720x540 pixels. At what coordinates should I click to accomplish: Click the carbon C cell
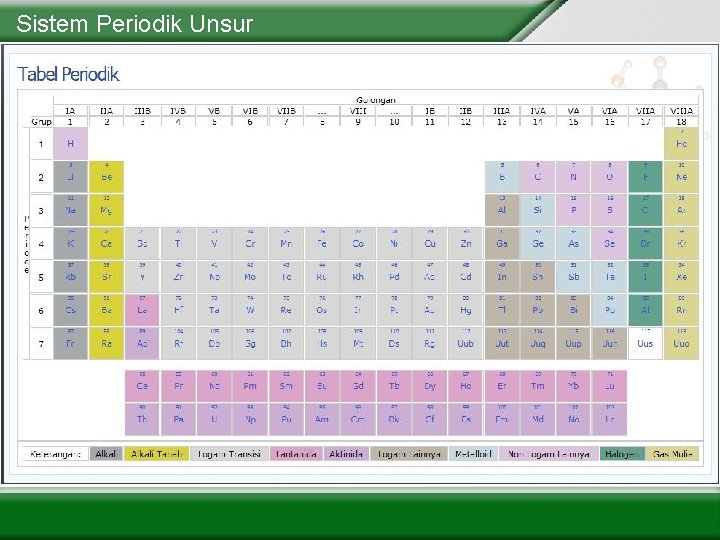[x=538, y=177]
